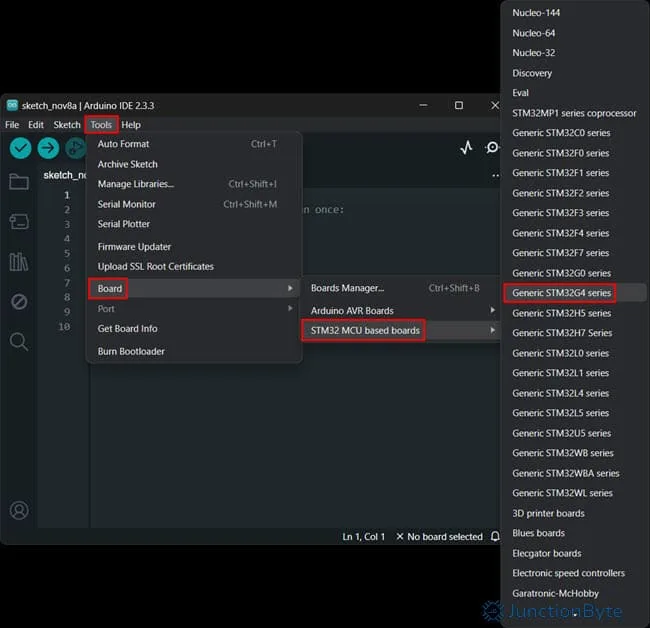This screenshot has height=628, width=650.
Task: Expand Arduino AVR Boards submenu arrow
Action: (492, 310)
